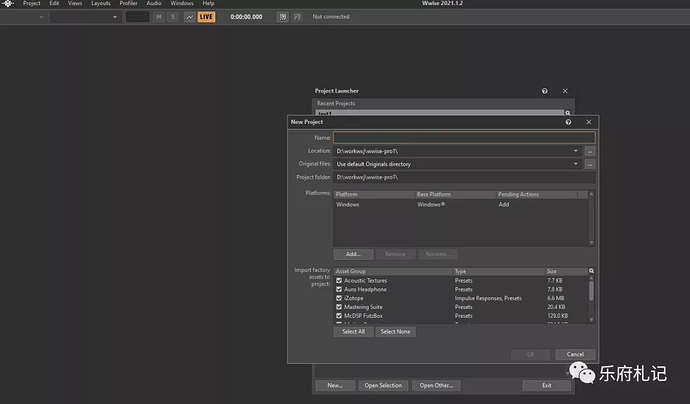The width and height of the screenshot is (690, 404).
Task: Expand the Location path dropdown
Action: (577, 150)
